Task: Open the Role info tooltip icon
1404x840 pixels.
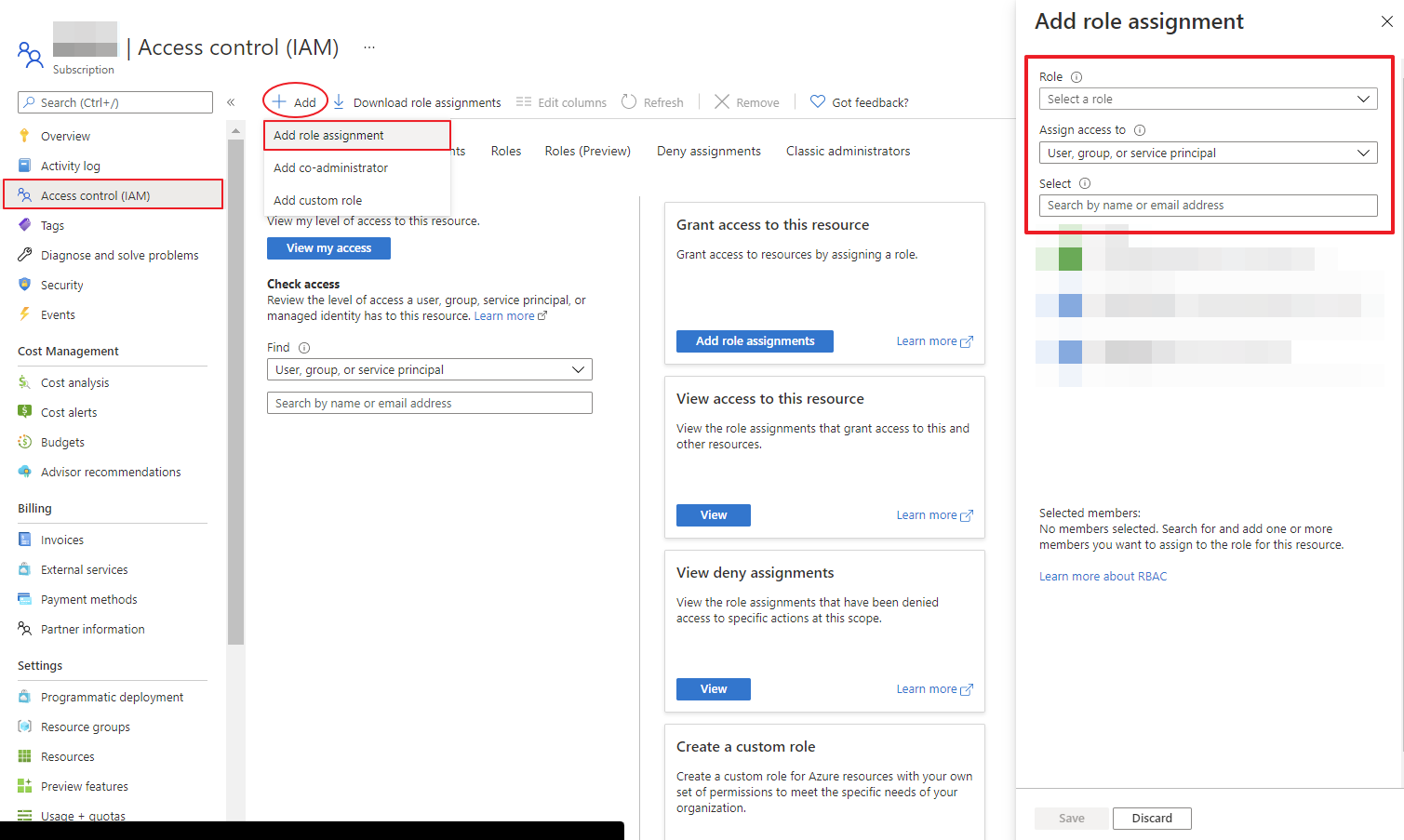Action: click(x=1076, y=77)
